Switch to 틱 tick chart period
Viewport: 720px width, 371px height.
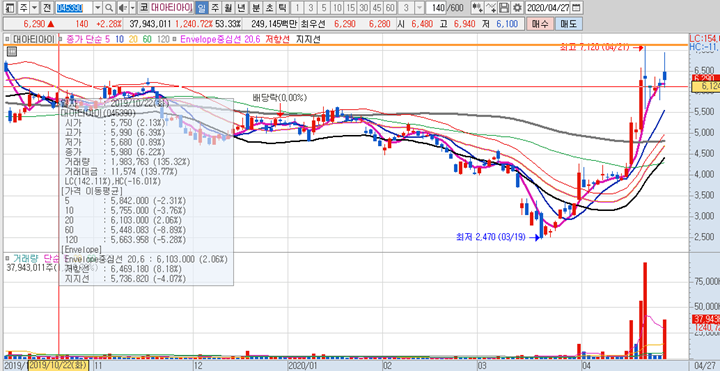pos(282,8)
